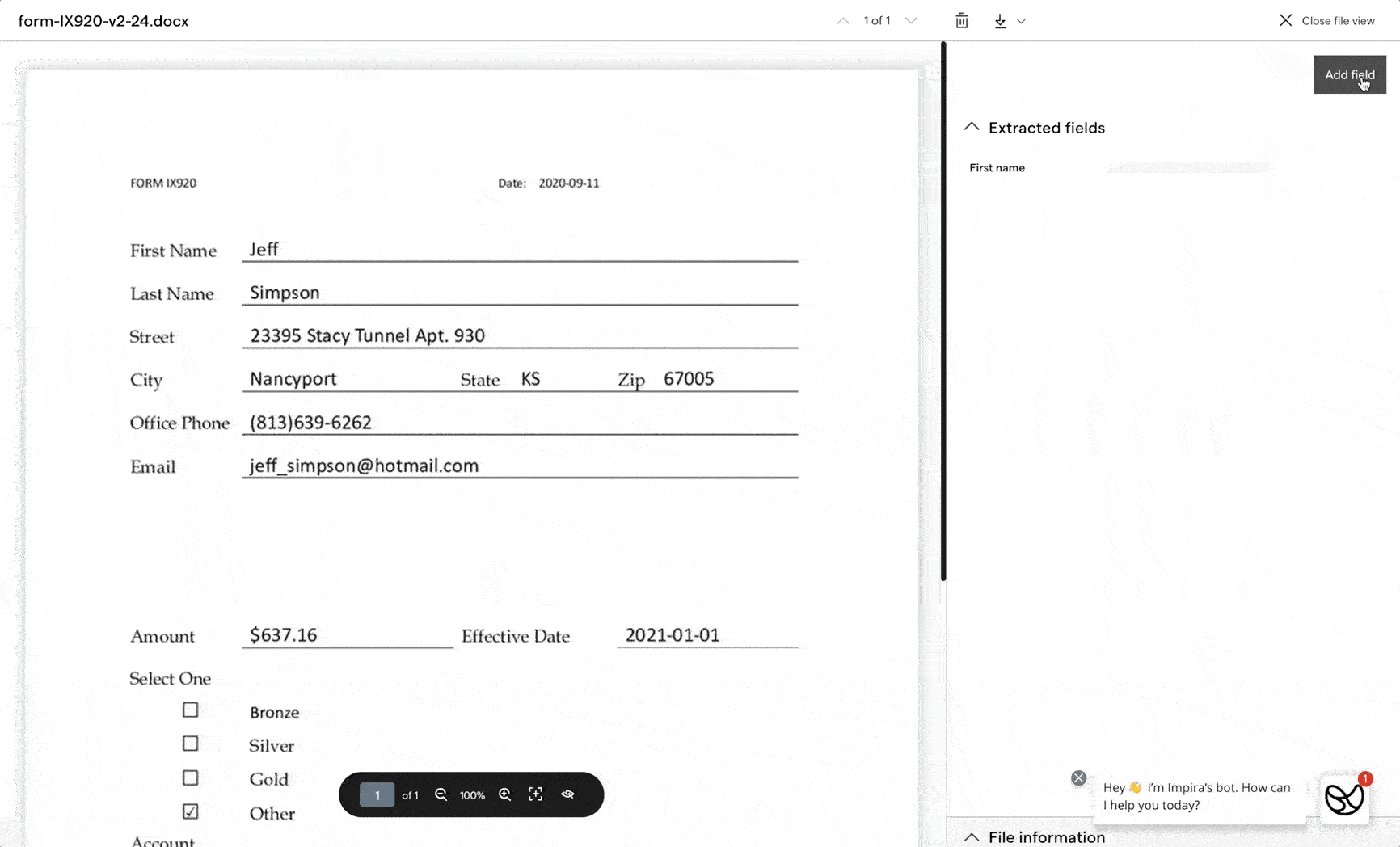Select effective date 2021-01-01
The image size is (1400, 847).
[673, 635]
